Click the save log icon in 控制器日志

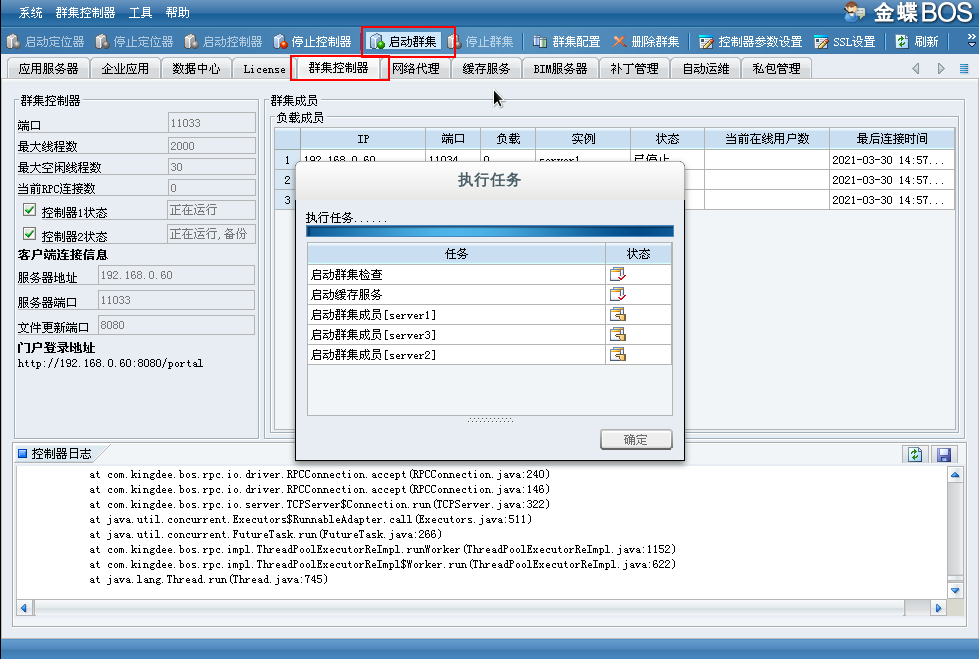tap(944, 454)
